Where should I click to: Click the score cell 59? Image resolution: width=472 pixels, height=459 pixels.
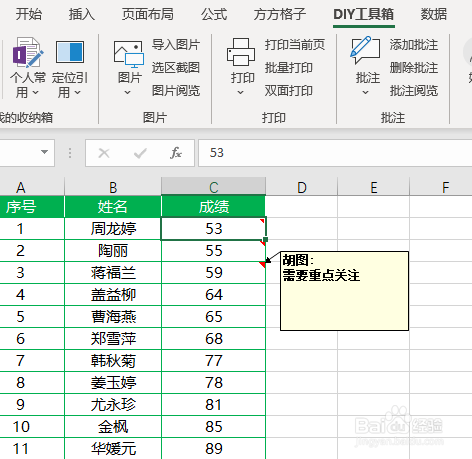coord(214,273)
